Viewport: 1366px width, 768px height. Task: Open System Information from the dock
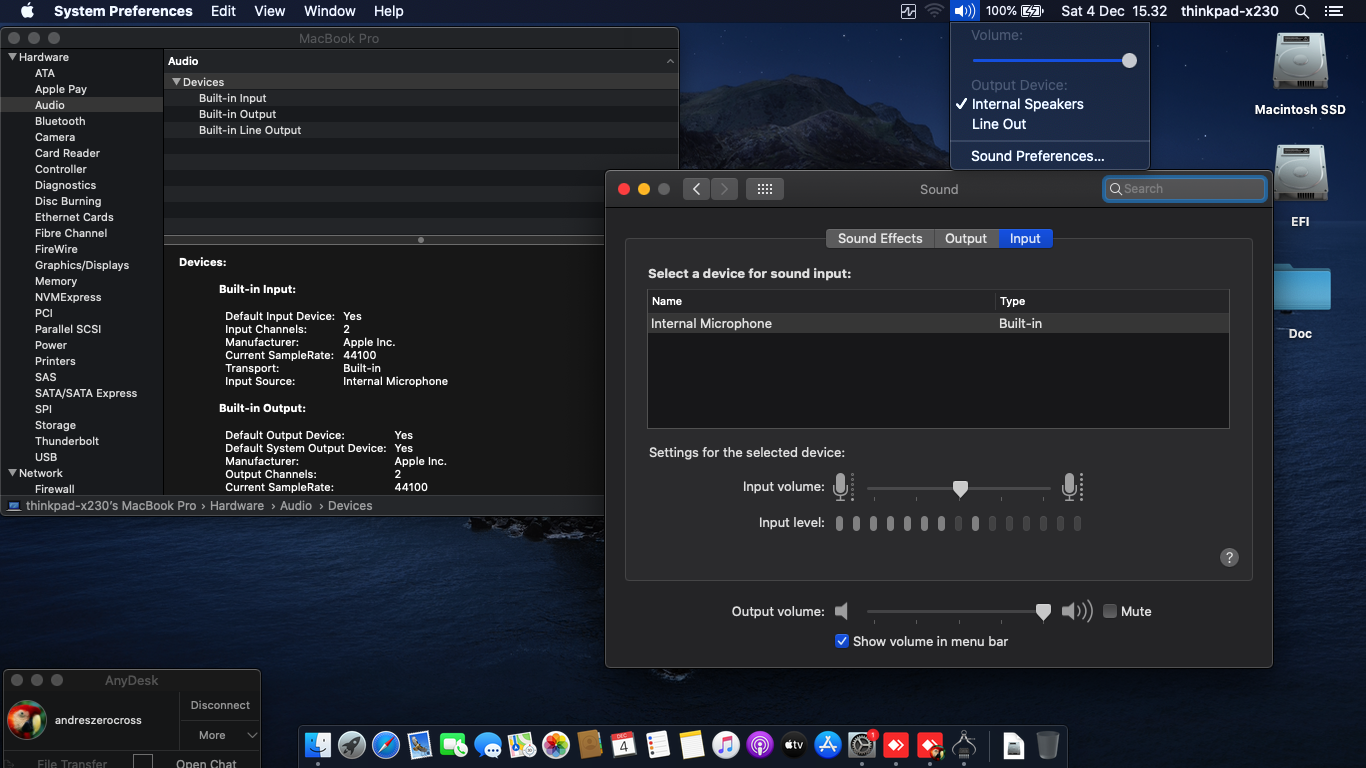coord(964,744)
